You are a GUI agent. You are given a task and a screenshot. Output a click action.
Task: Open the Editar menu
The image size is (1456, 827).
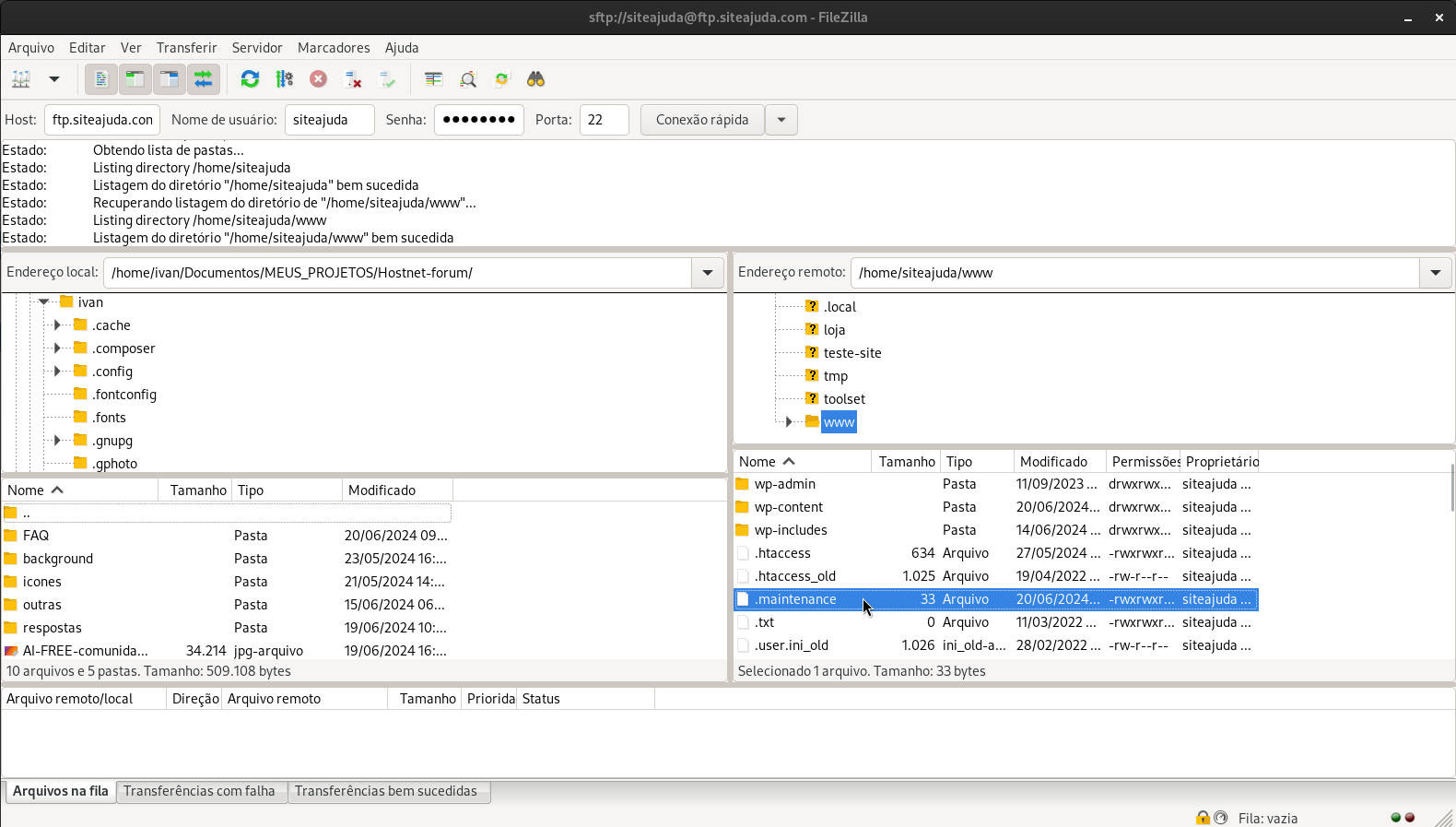[x=87, y=48]
